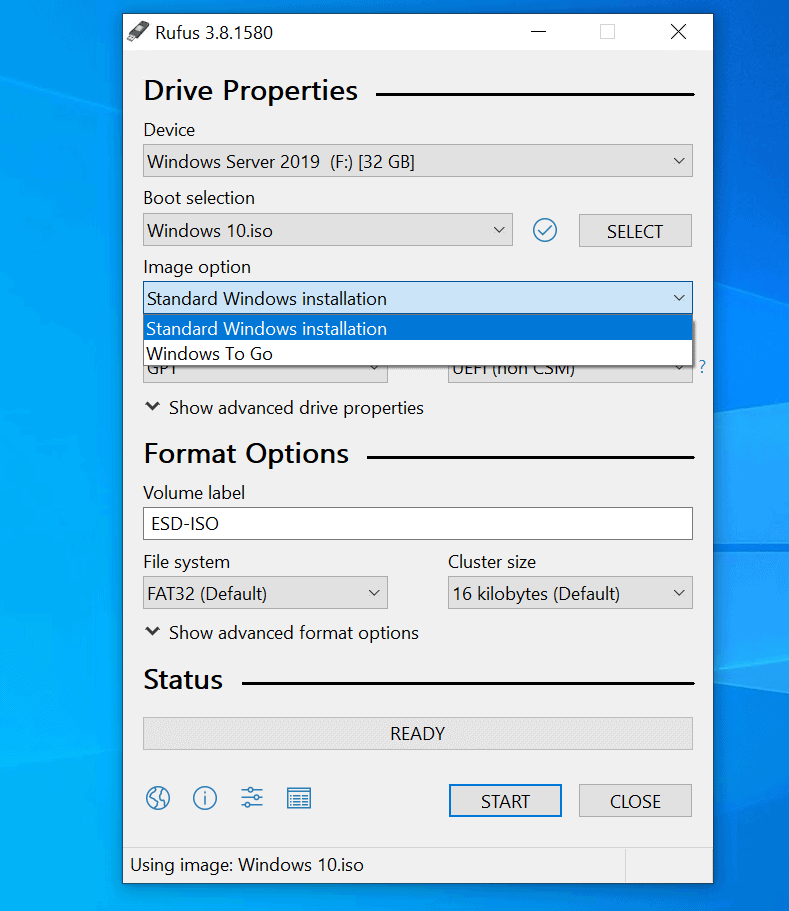Viewport: 789px width, 911px height.
Task: Open the Cluster size dropdown
Action: tap(569, 593)
